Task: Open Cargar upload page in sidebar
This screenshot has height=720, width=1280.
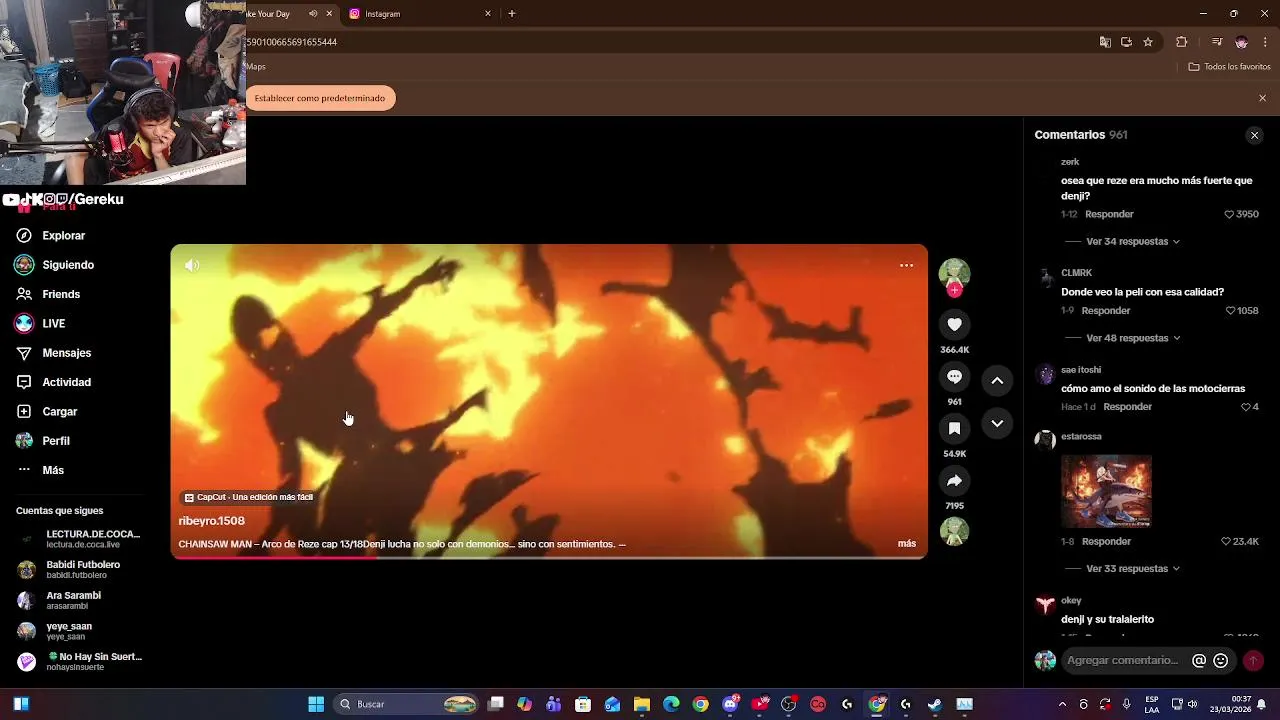Action: click(x=60, y=412)
